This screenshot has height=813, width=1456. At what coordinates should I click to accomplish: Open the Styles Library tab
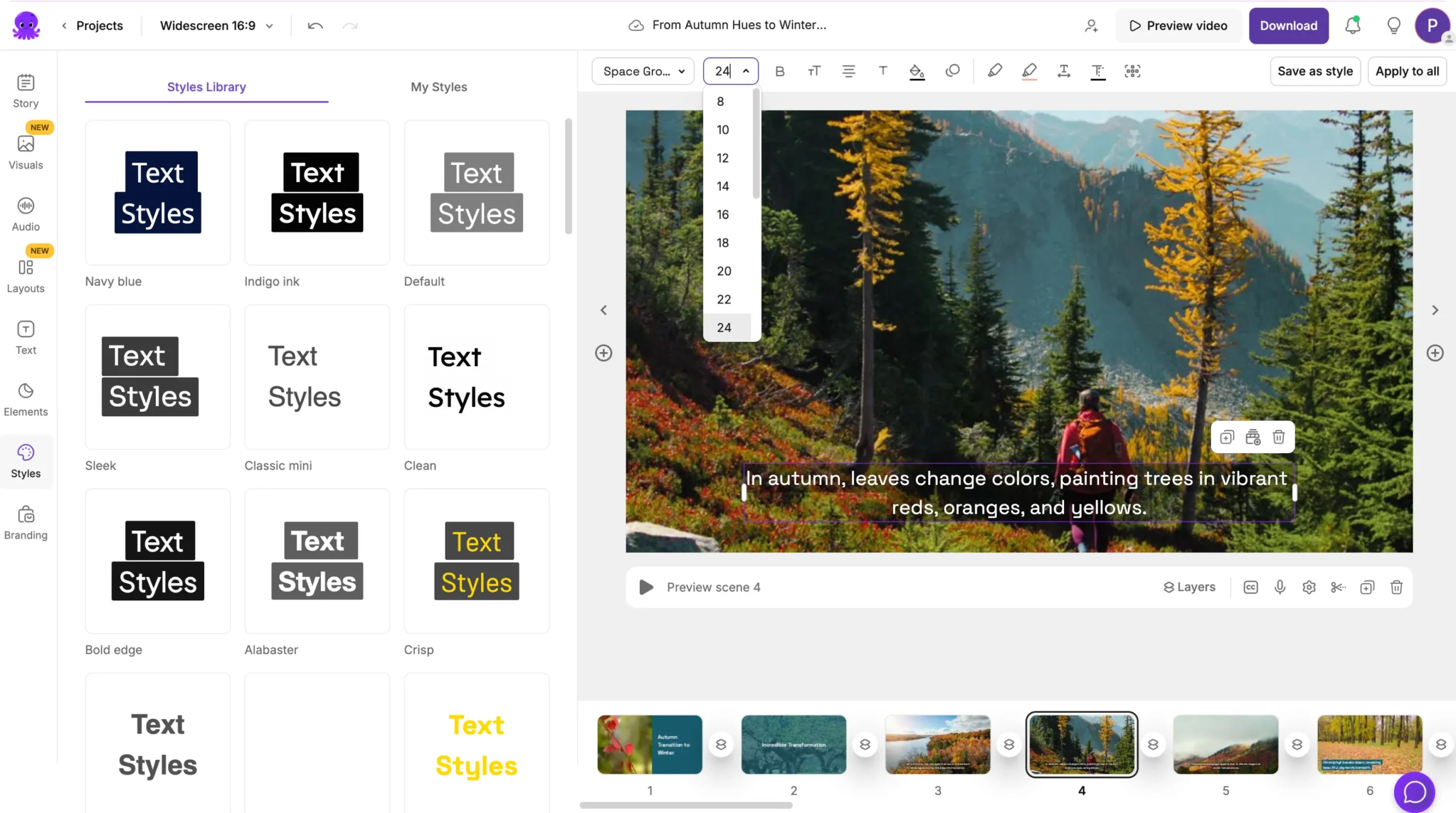click(x=206, y=87)
